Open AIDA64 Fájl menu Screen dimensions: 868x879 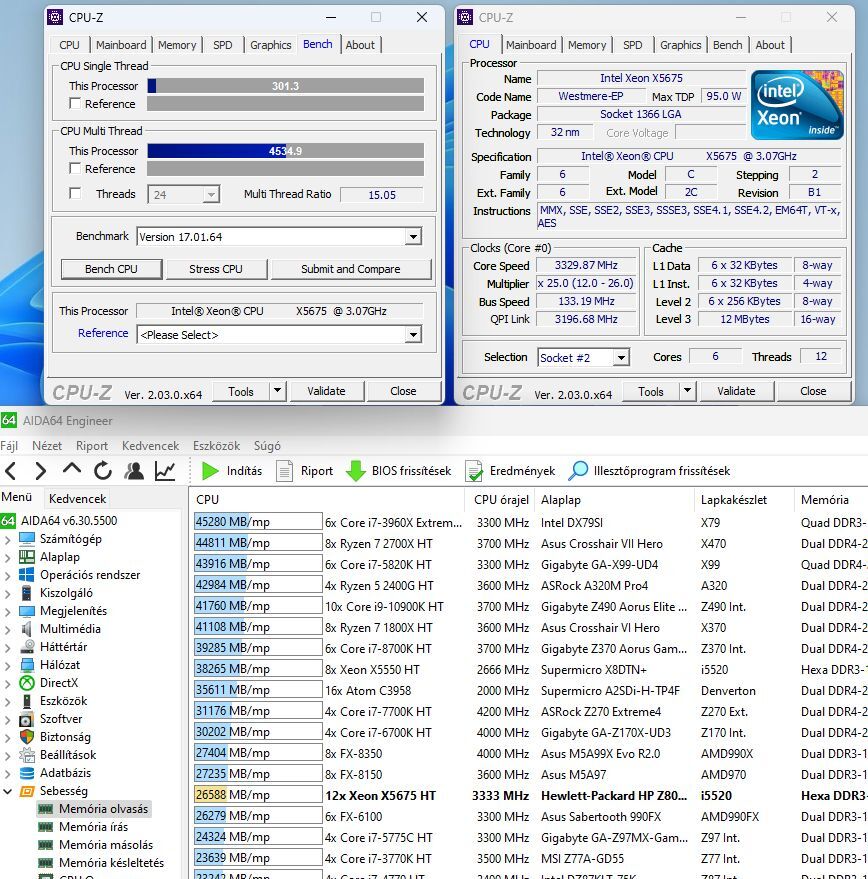[x=10, y=446]
